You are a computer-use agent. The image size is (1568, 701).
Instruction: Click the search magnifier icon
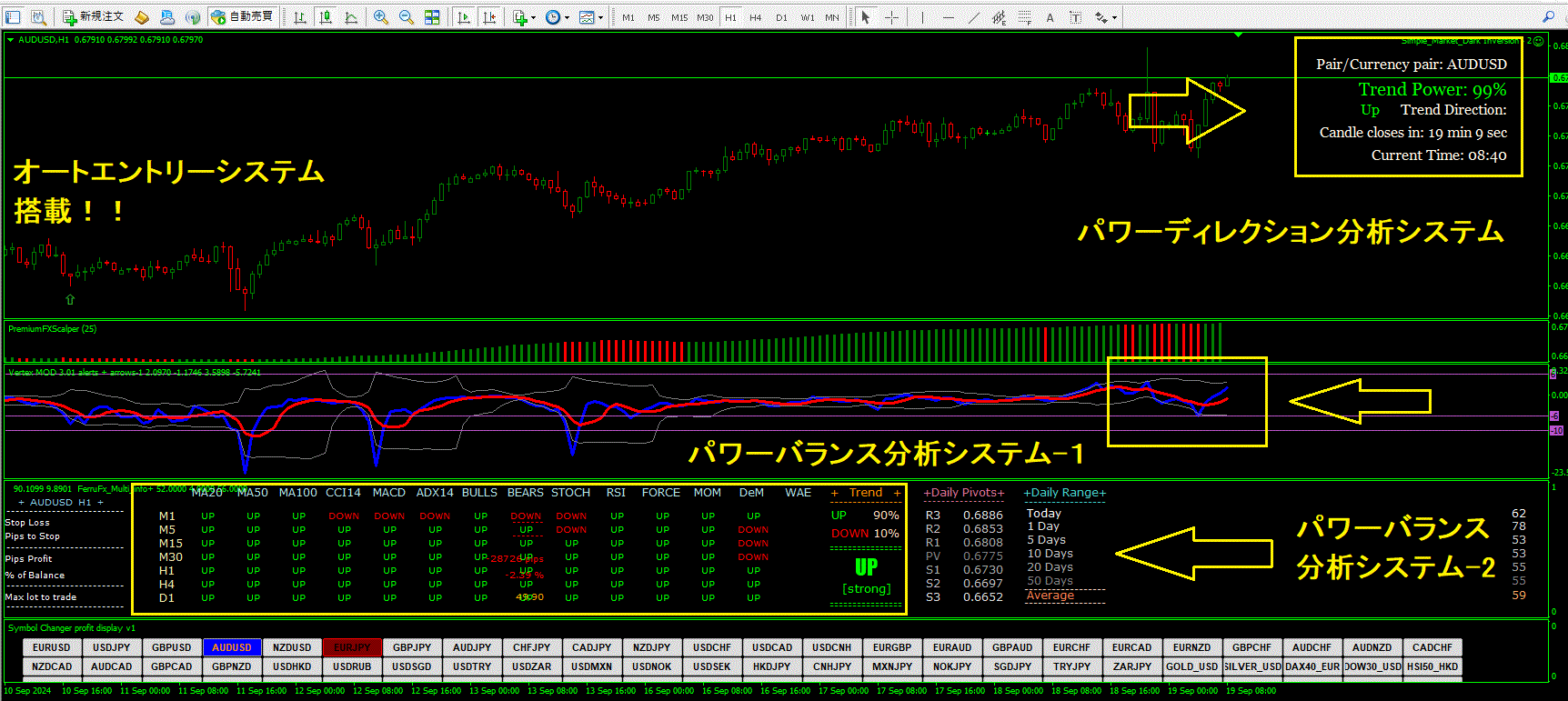click(1548, 16)
